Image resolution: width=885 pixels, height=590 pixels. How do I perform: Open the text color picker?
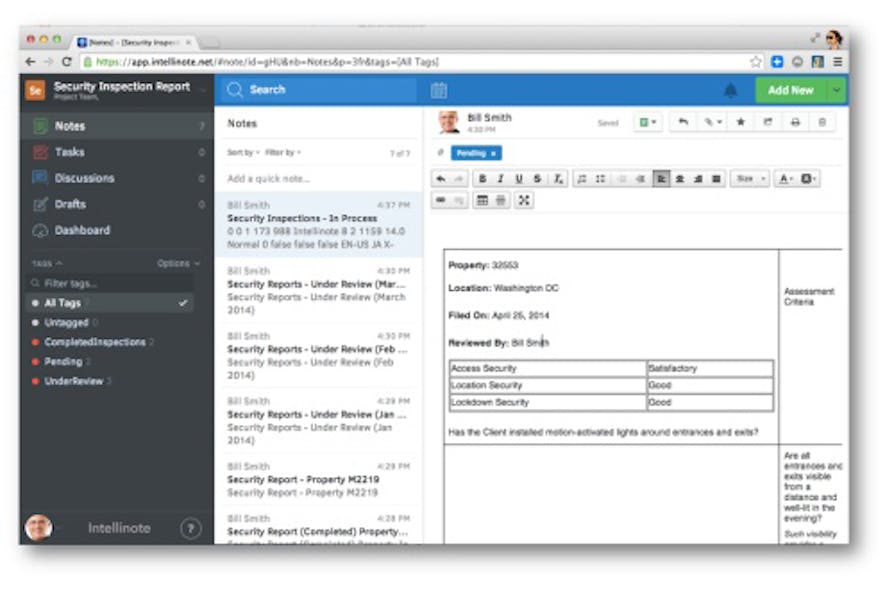pos(786,179)
